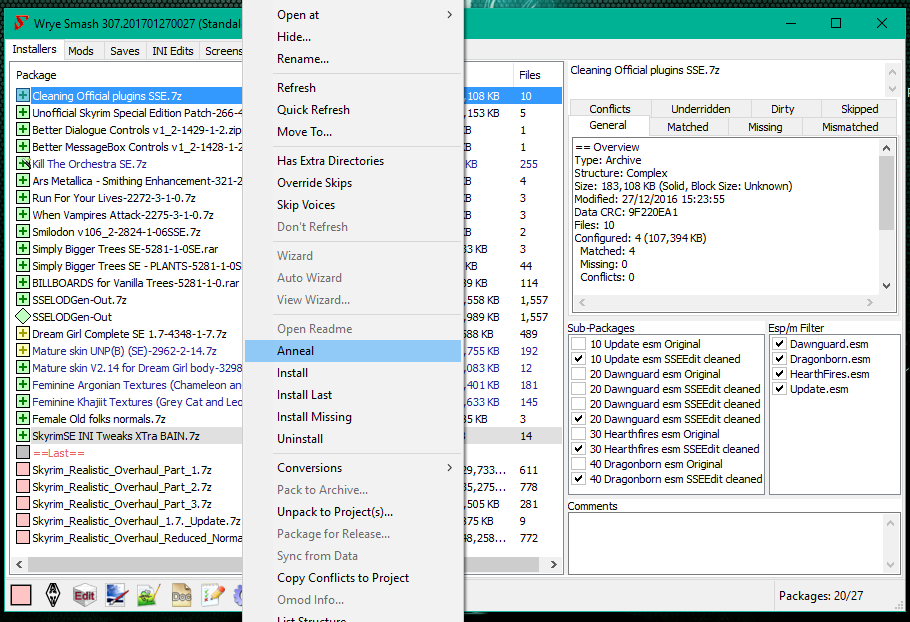This screenshot has width=910, height=622.
Task: Click the Doc Browser icon in bottom toolbar
Action: click(181, 595)
